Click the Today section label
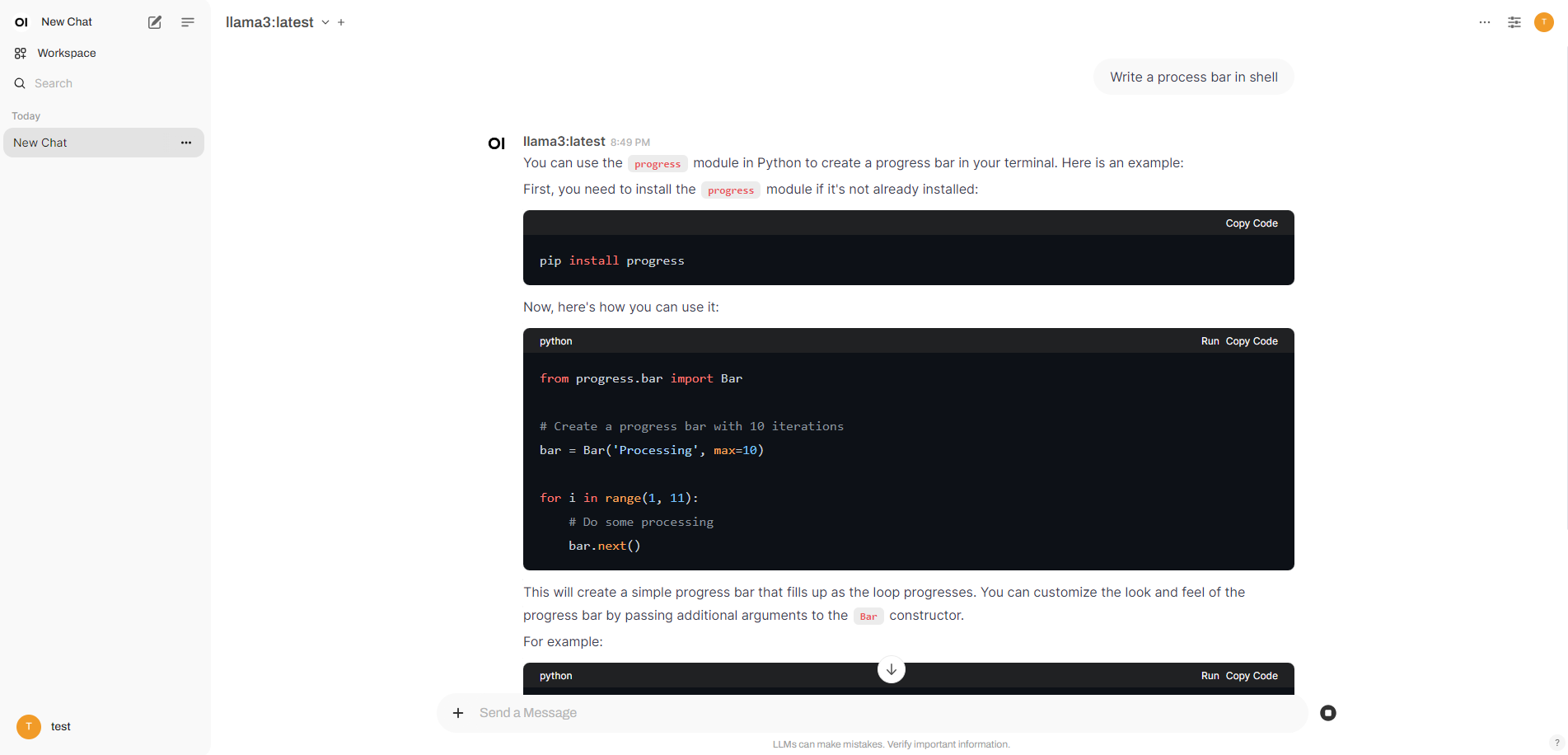 coord(26,116)
